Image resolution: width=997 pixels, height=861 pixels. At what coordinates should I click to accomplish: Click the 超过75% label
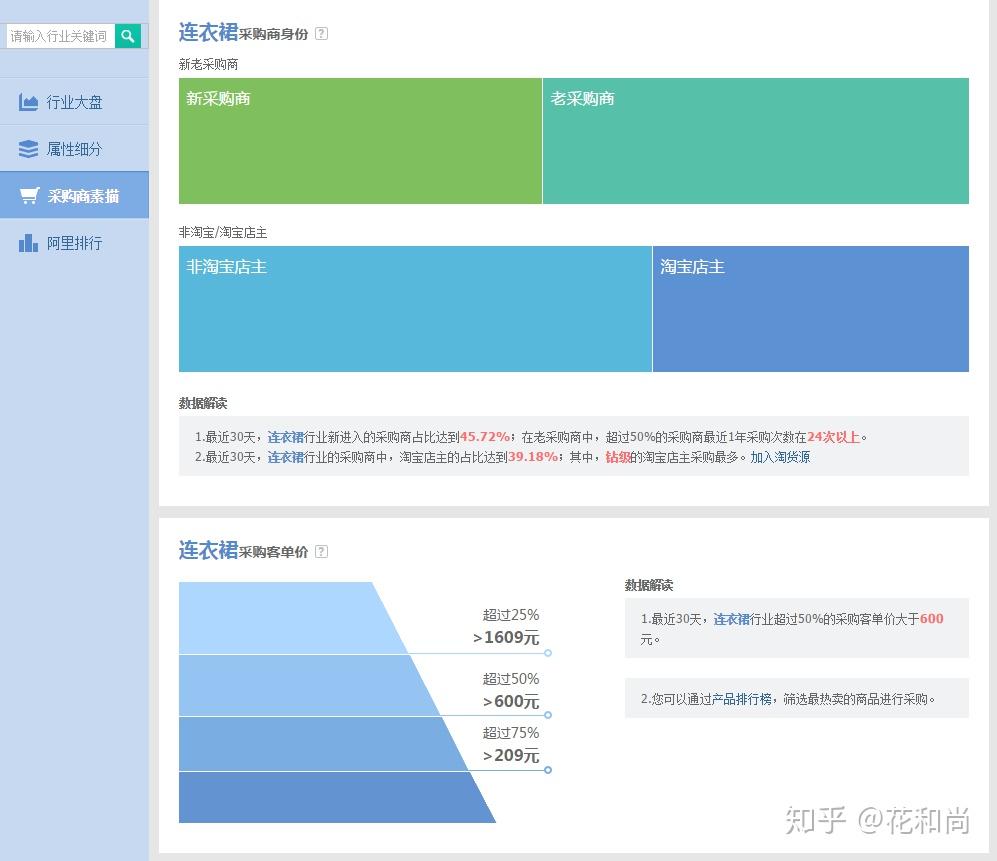point(511,733)
